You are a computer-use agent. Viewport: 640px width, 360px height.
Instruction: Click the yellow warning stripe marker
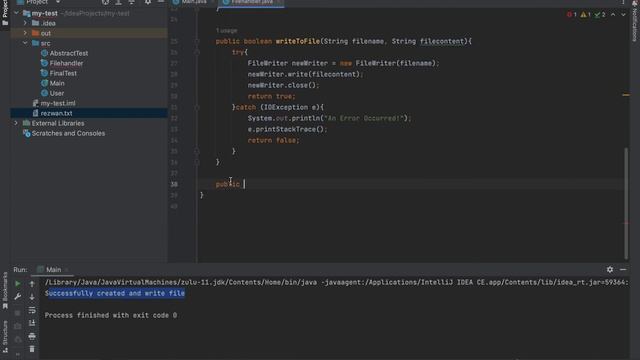[626, 95]
